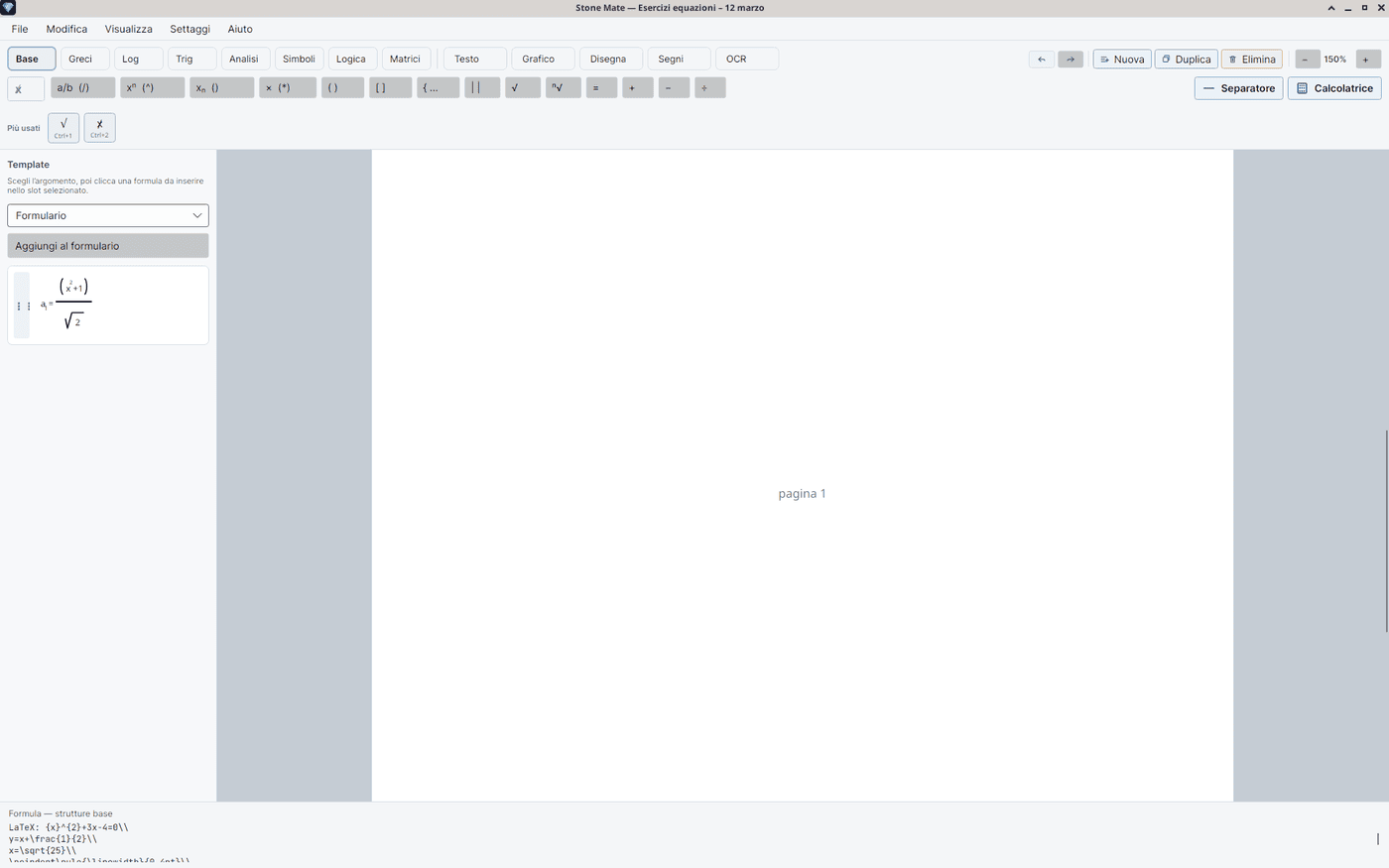Select the Disegna tab
This screenshot has height=868, width=1389.
[611, 59]
